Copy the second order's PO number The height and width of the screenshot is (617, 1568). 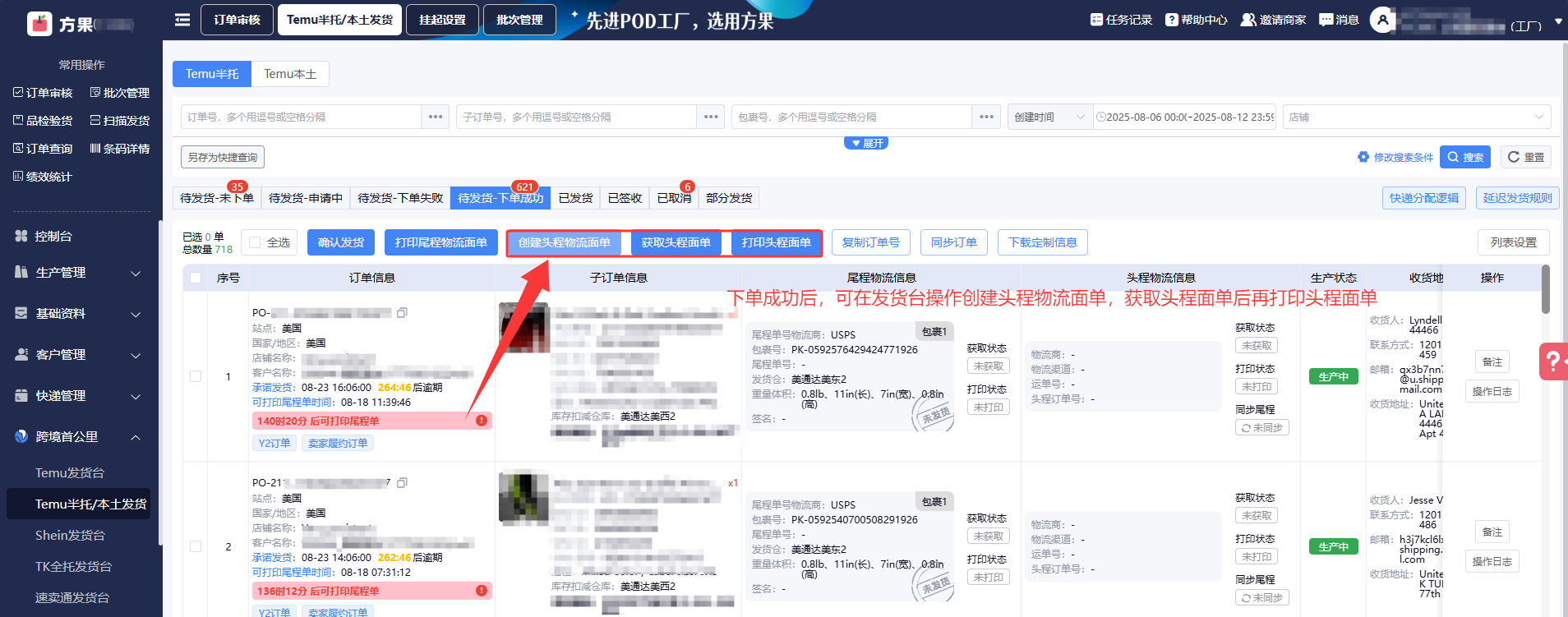(x=402, y=483)
